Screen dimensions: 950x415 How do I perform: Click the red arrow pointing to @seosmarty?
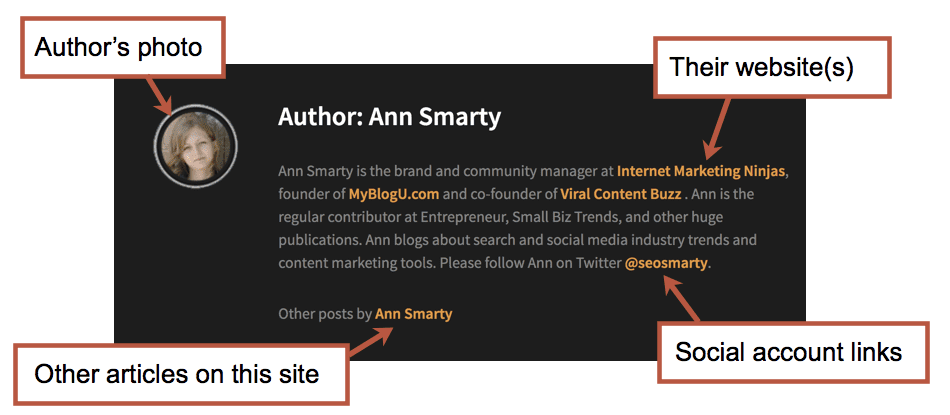point(682,299)
